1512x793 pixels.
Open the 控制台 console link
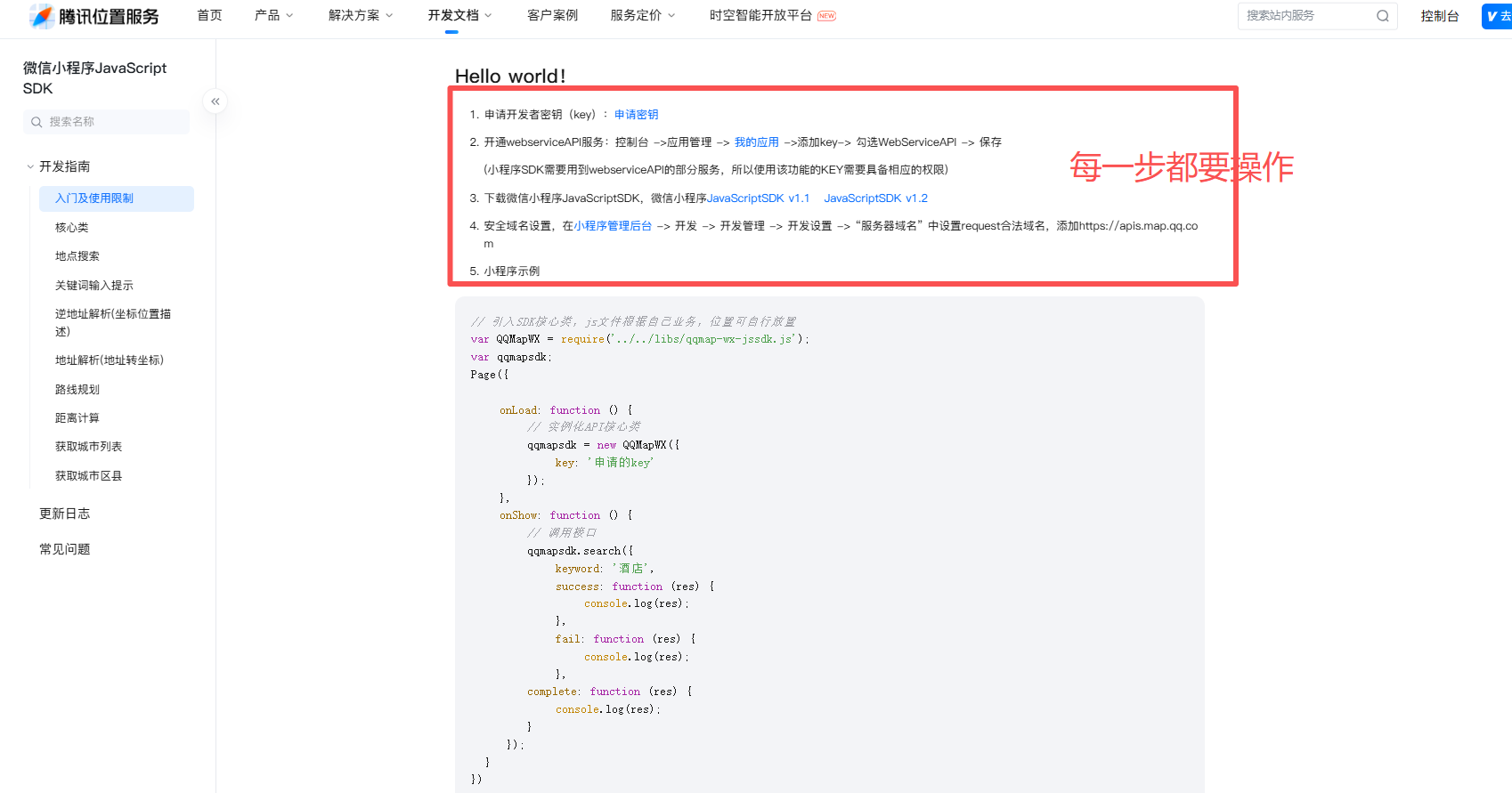[x=1440, y=16]
